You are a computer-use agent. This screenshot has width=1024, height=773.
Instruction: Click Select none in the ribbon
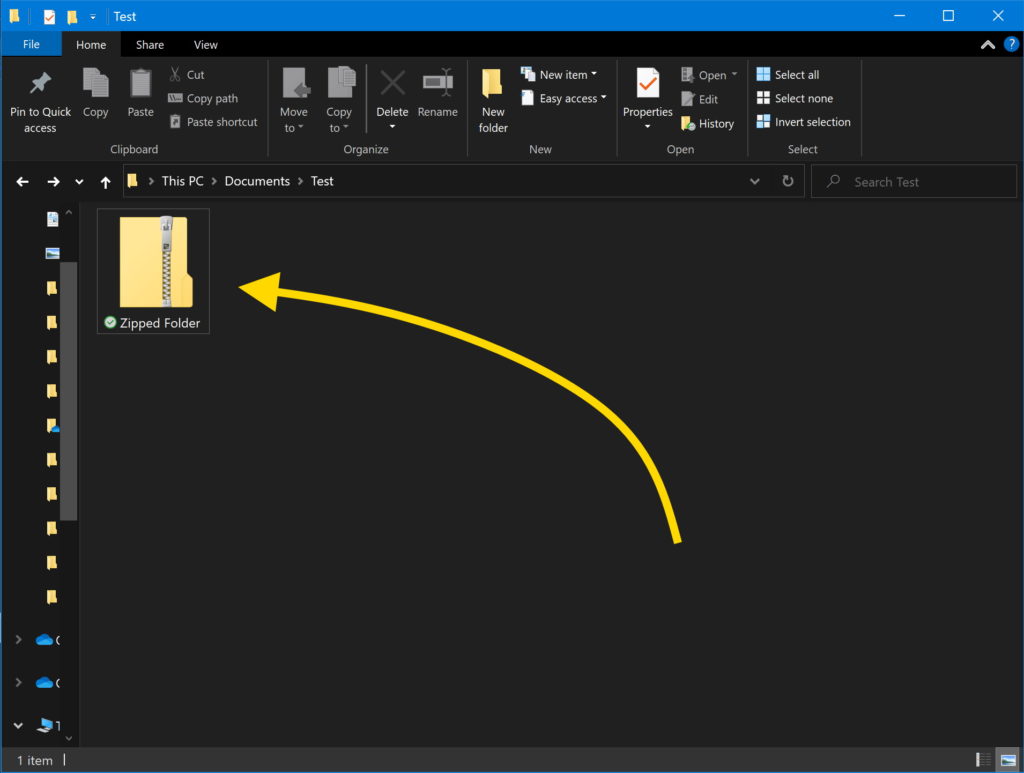click(795, 98)
